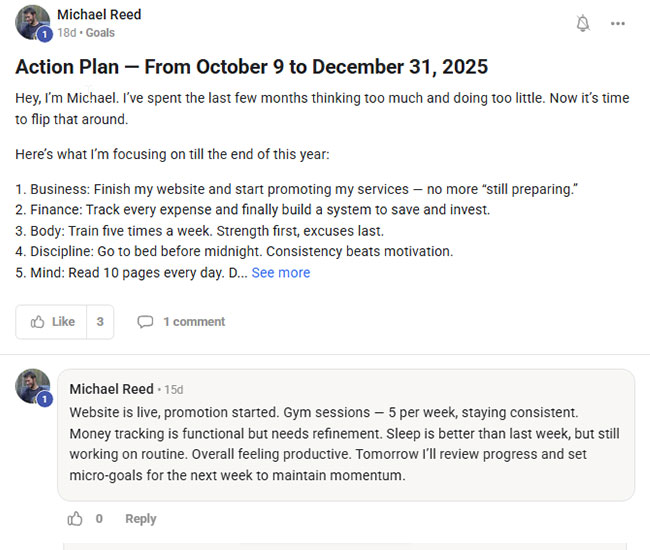This screenshot has width=650, height=550.
Task: Click Michael Reed's avatar beside the comment
Action: (x=32, y=386)
